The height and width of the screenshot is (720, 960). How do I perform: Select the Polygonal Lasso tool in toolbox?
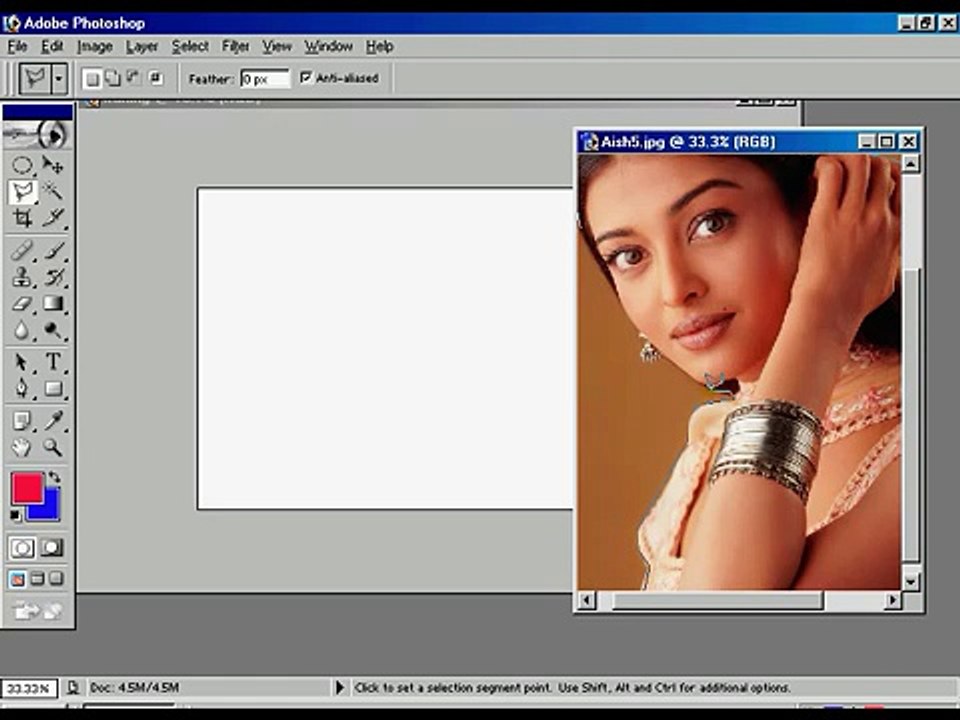[22, 192]
